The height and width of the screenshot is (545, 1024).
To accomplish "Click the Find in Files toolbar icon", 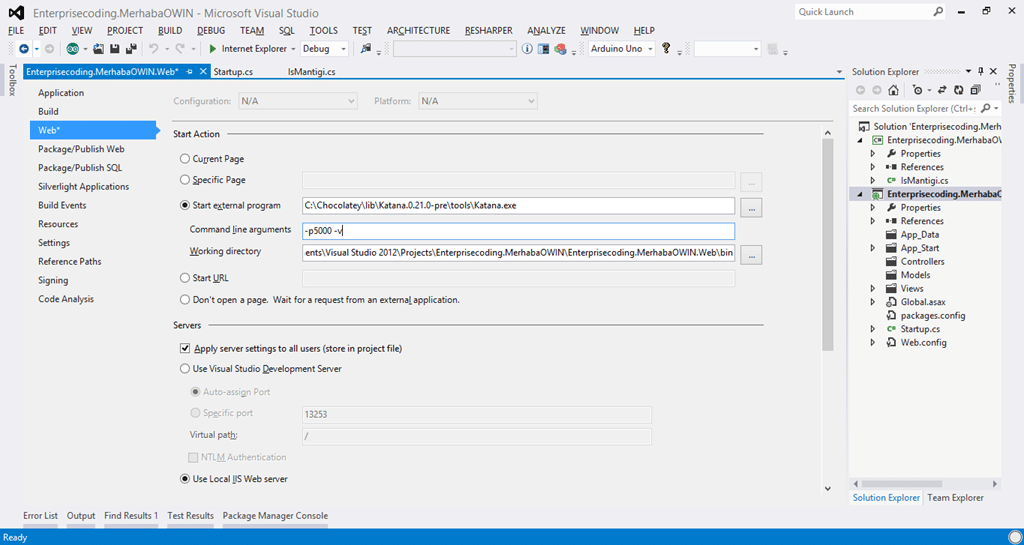I will [366, 49].
